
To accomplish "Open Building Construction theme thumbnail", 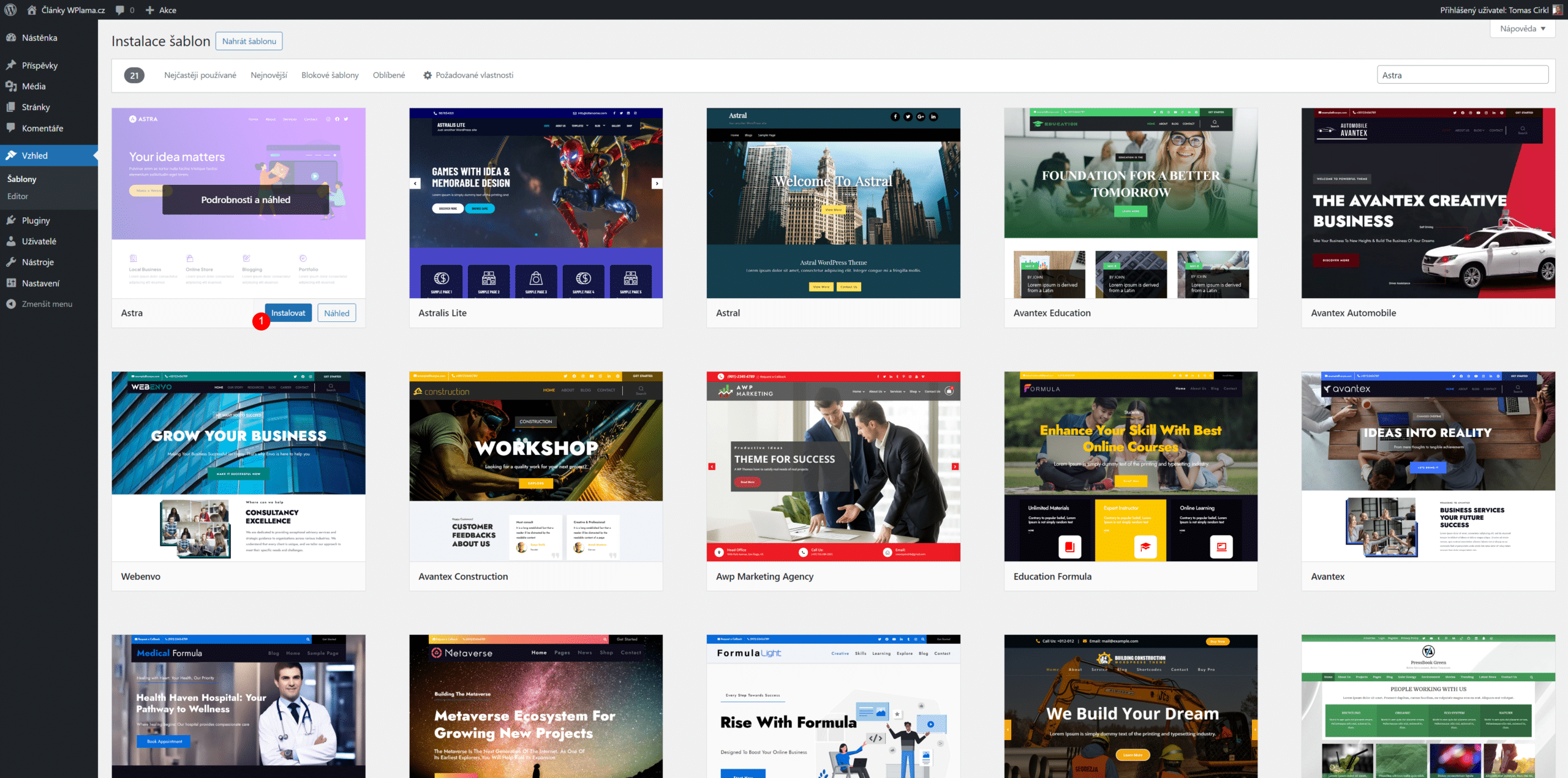I will pyautogui.click(x=1131, y=706).
